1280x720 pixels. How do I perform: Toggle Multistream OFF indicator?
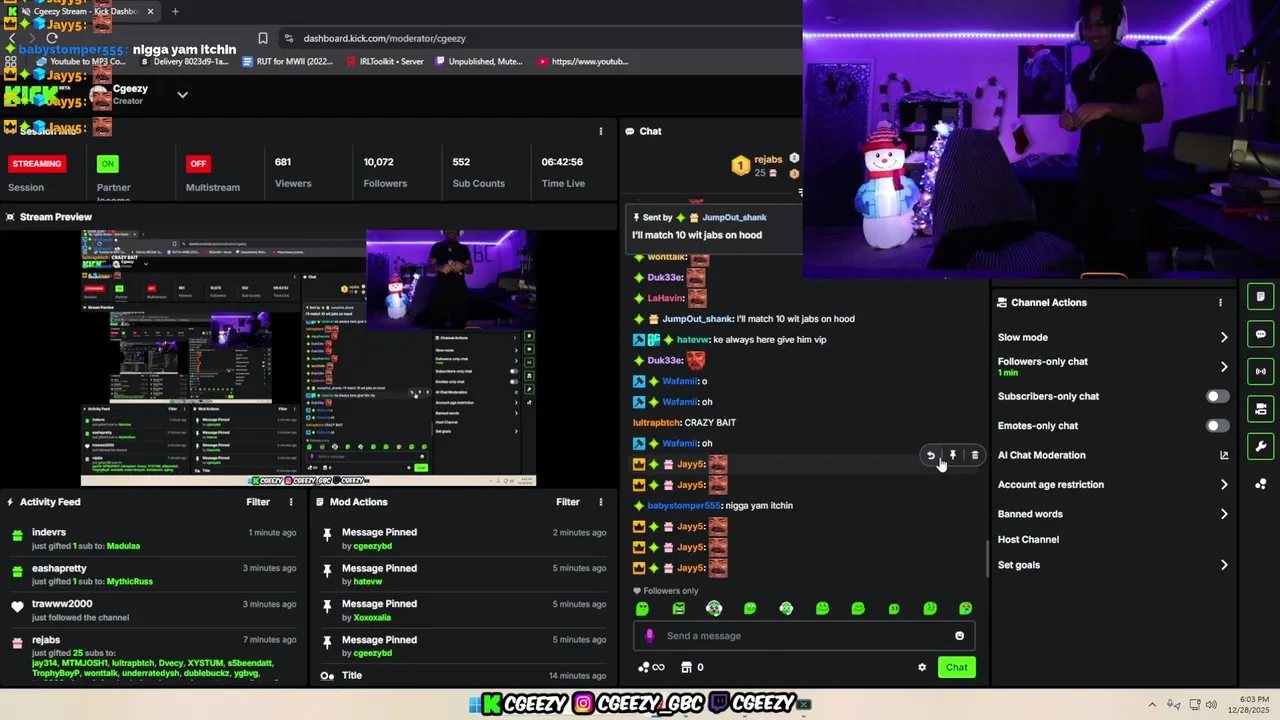(x=198, y=164)
